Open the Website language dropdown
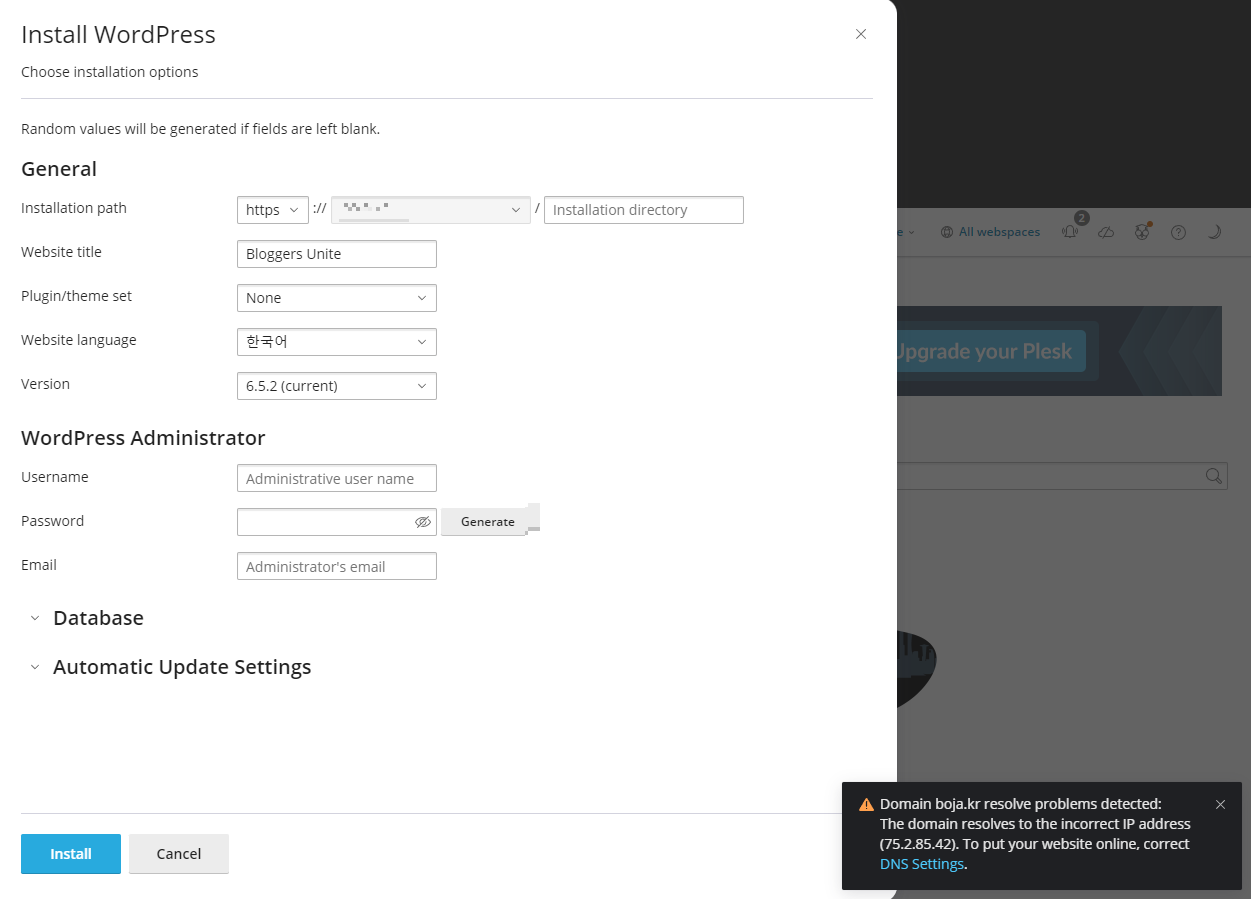 click(x=337, y=342)
